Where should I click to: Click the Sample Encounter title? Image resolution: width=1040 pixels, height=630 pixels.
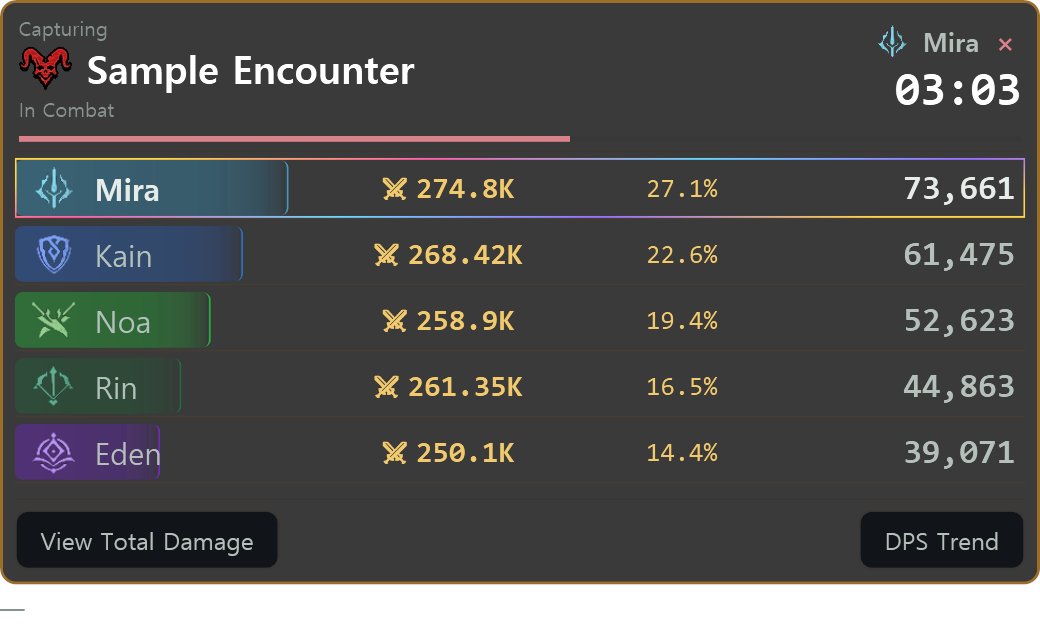(251, 70)
